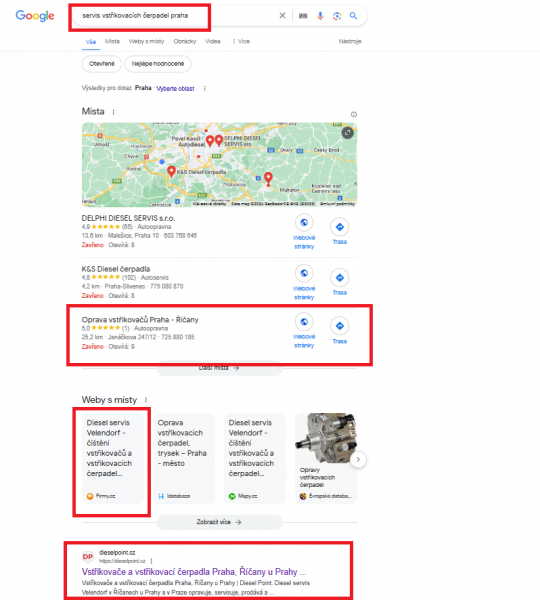
Task: Expand the map to full view
Action: (347, 133)
